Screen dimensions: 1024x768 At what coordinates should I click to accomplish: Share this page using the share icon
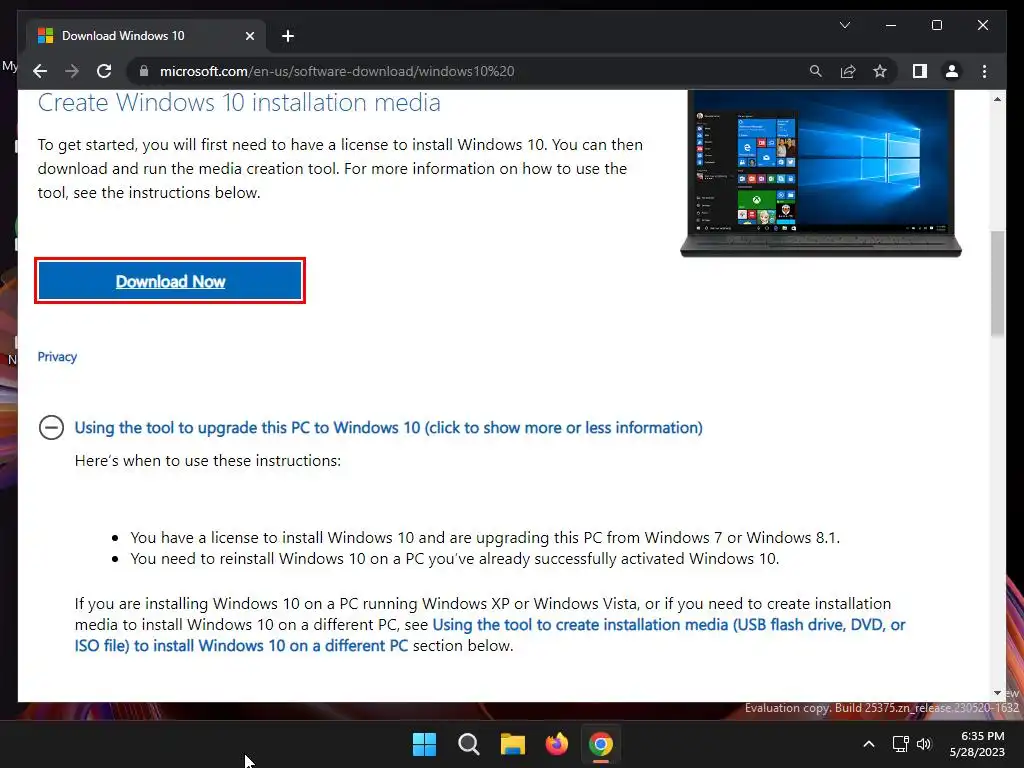(848, 71)
